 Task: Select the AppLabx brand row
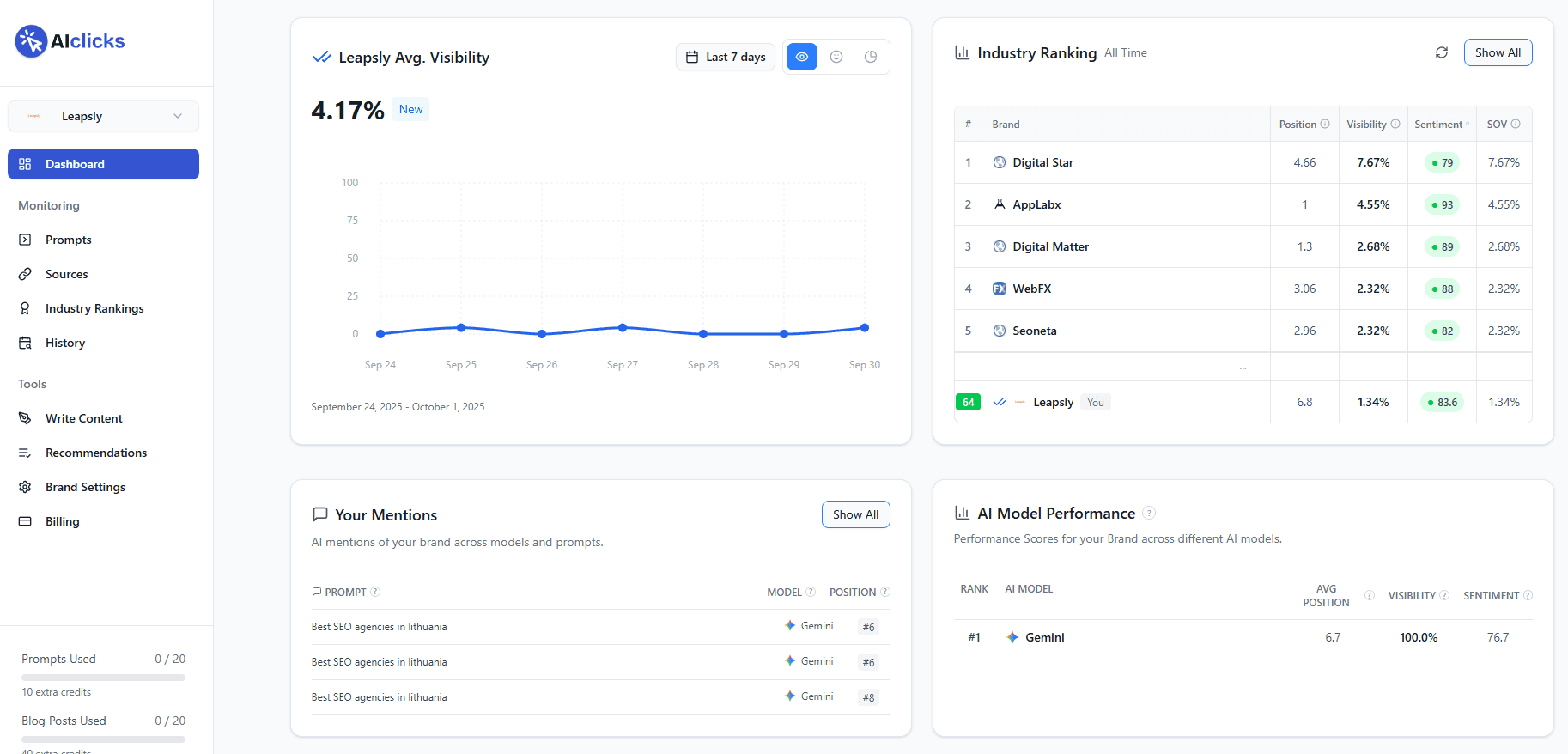pos(1243,204)
